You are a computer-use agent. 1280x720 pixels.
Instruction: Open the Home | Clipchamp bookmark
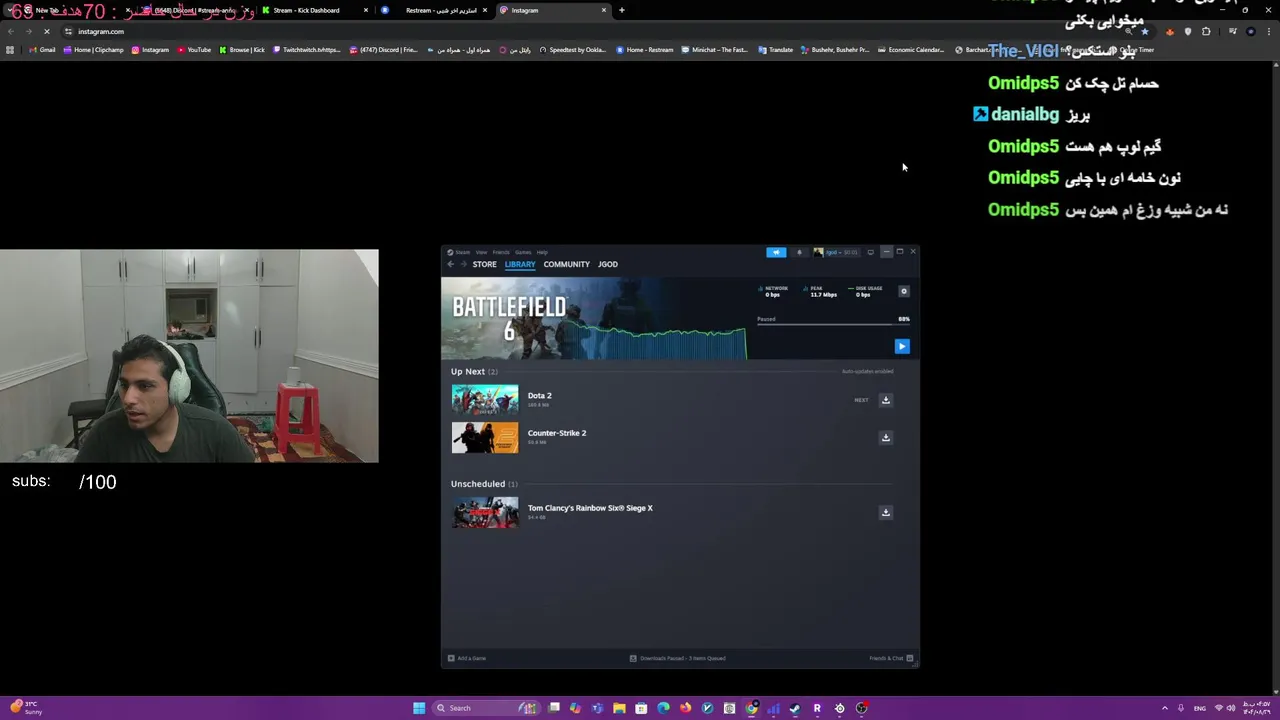pyautogui.click(x=94, y=50)
